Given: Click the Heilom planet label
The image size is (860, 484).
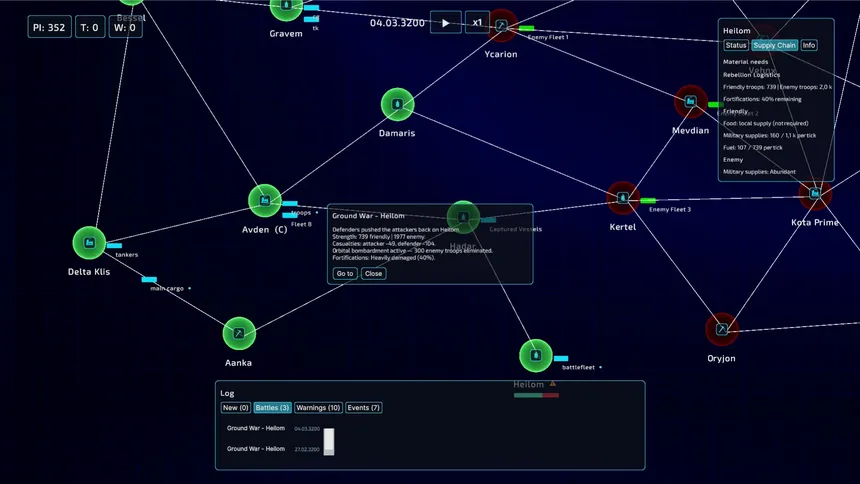Looking at the screenshot, I should point(528,384).
